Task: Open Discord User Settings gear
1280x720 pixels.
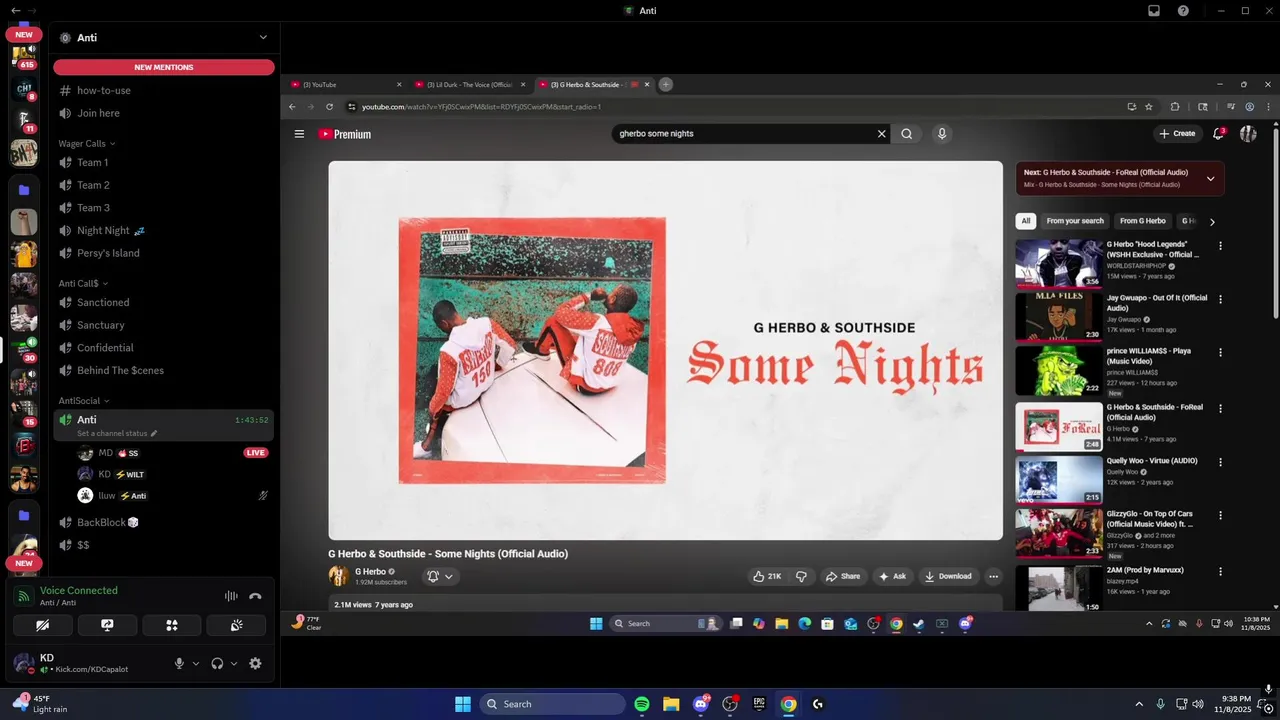Action: pos(255,663)
